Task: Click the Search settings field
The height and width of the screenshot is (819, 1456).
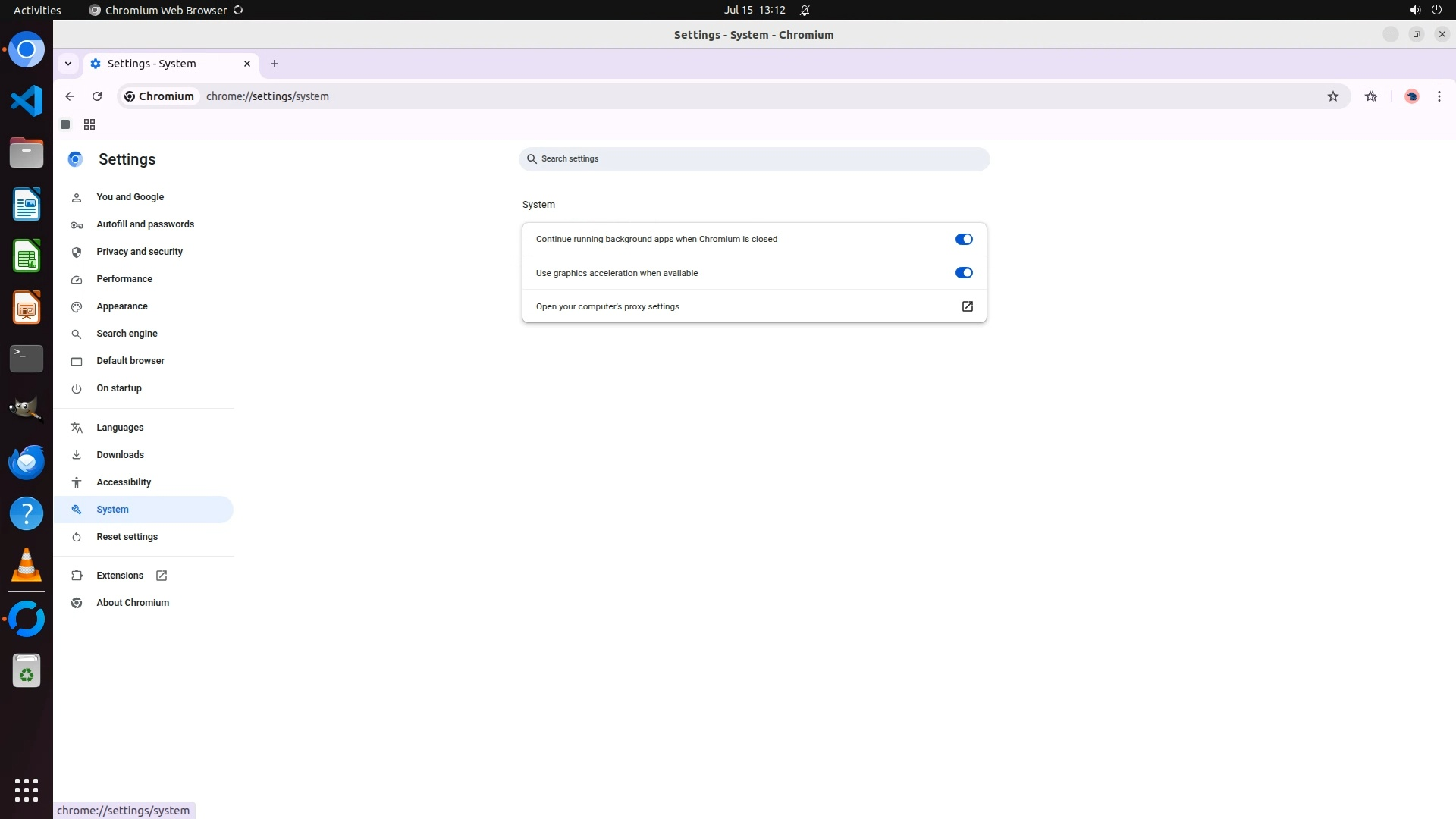Action: click(x=754, y=159)
